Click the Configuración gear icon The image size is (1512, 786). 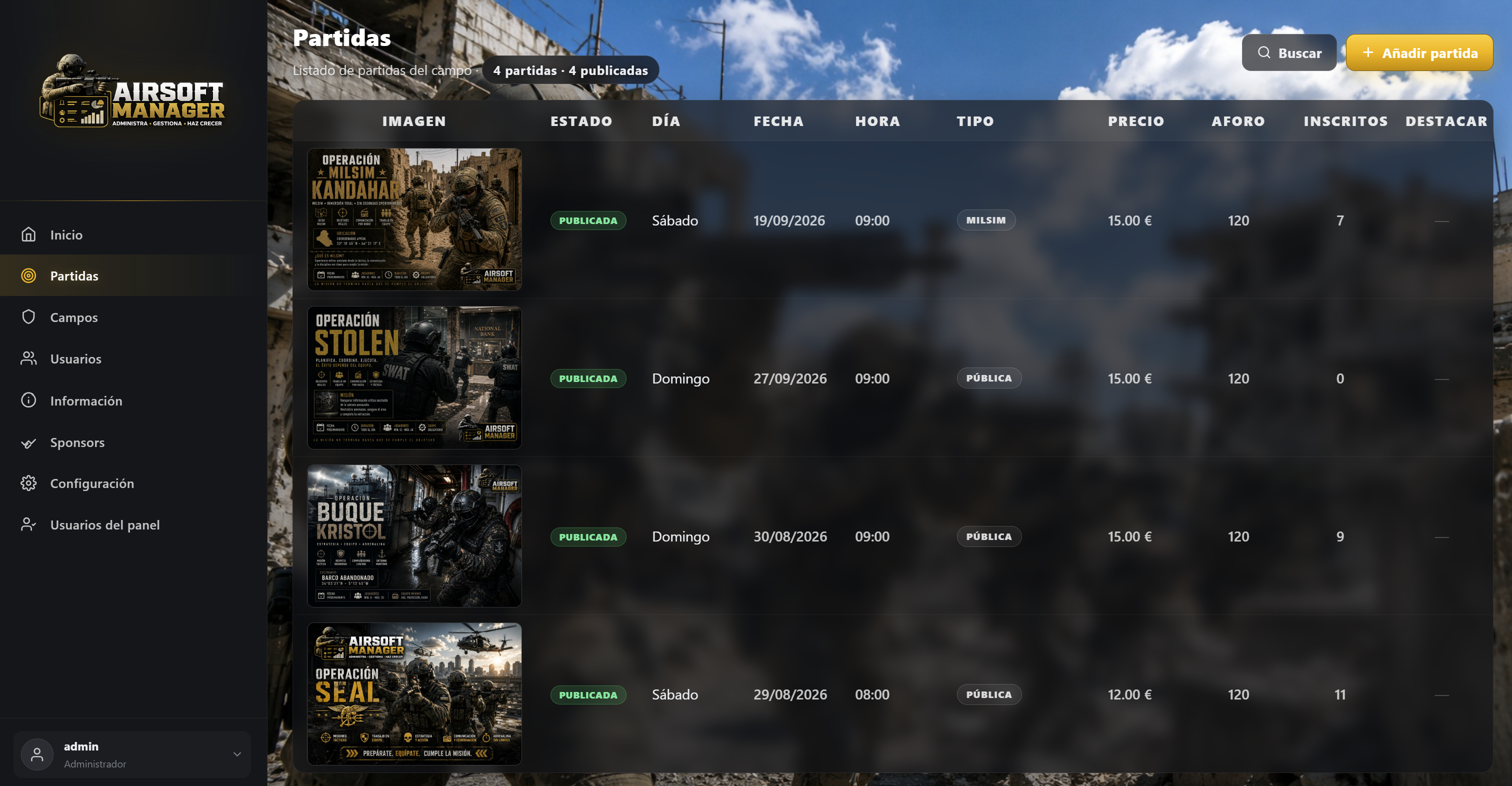tap(29, 483)
